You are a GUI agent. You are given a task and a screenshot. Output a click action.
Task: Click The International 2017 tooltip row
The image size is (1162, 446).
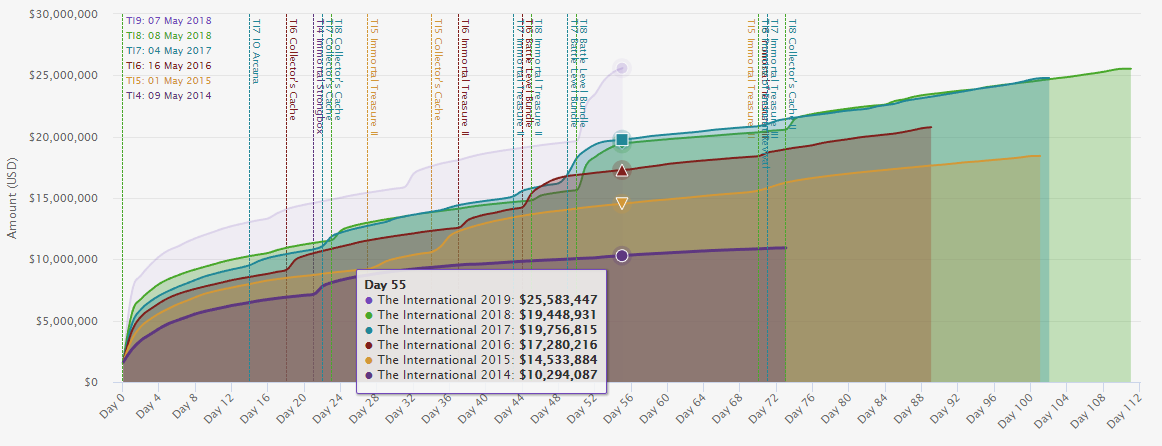(482, 330)
